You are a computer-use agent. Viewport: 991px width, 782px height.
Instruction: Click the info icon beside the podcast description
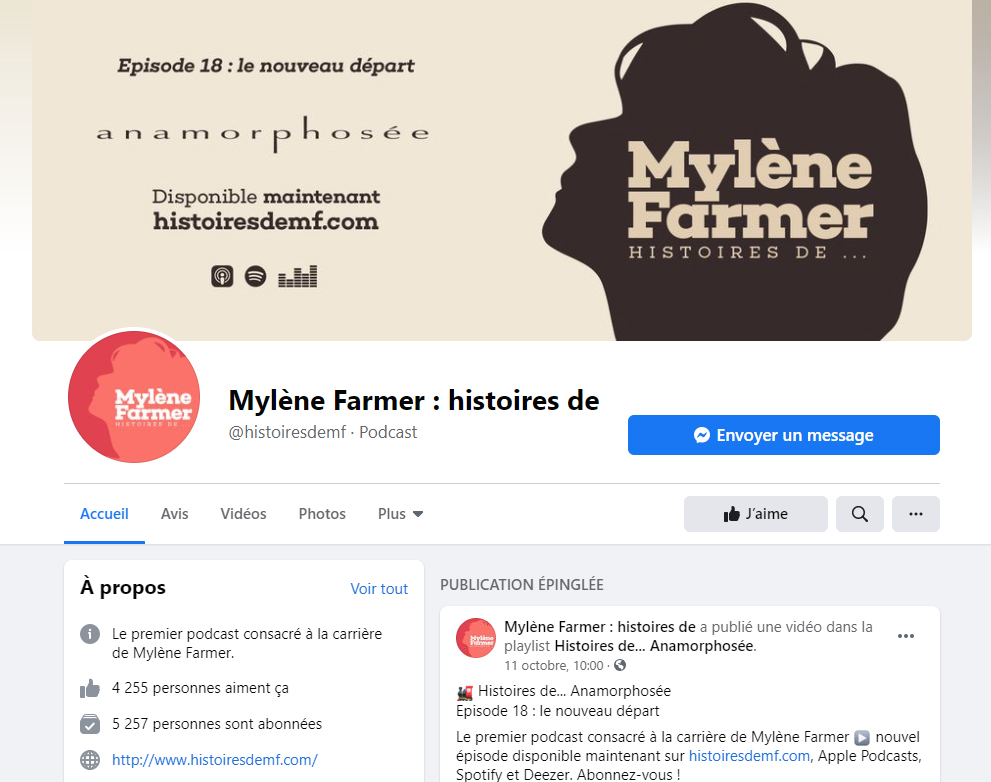[x=90, y=633]
